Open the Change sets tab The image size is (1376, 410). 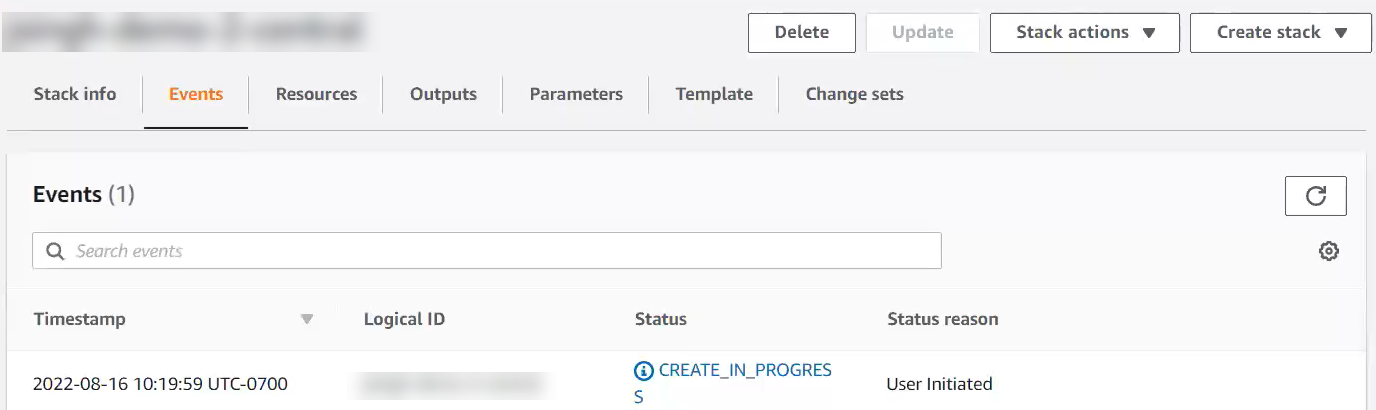(854, 94)
